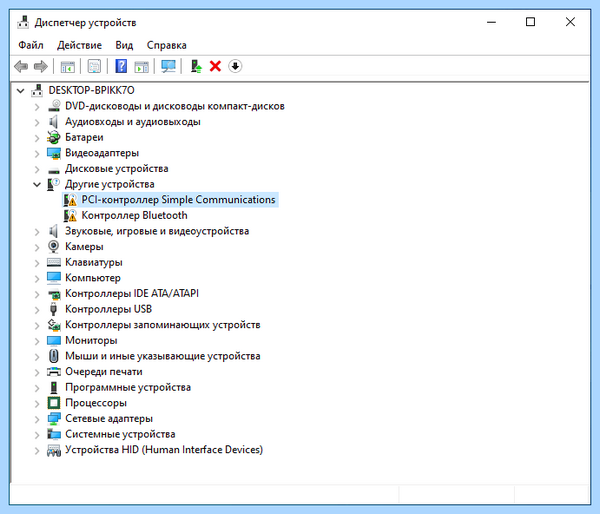Screen dimensions: 600x514
Task: Click the red X Uninstall device icon
Action: [x=215, y=67]
